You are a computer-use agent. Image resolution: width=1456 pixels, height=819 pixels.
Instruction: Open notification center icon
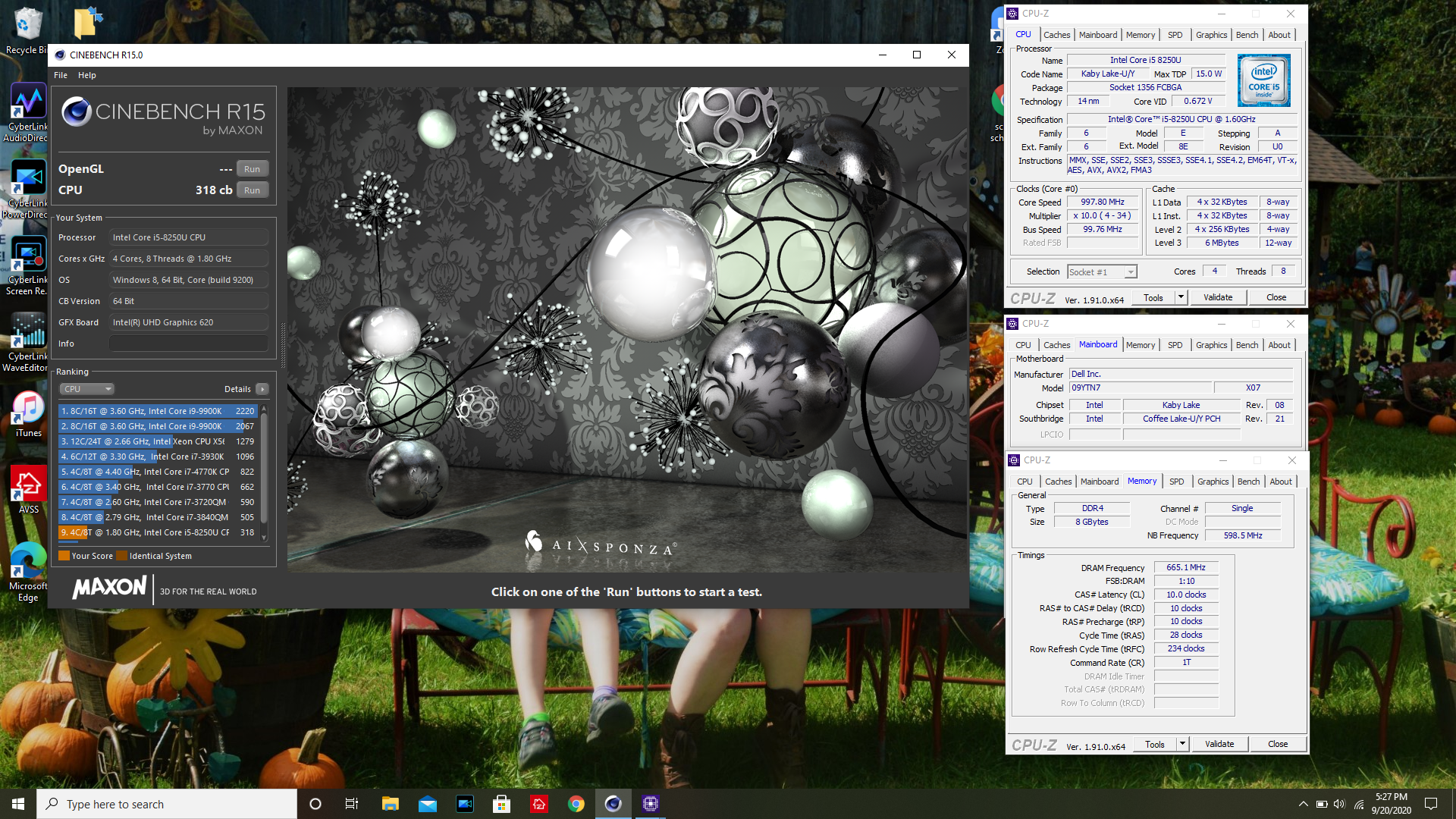[x=1431, y=804]
